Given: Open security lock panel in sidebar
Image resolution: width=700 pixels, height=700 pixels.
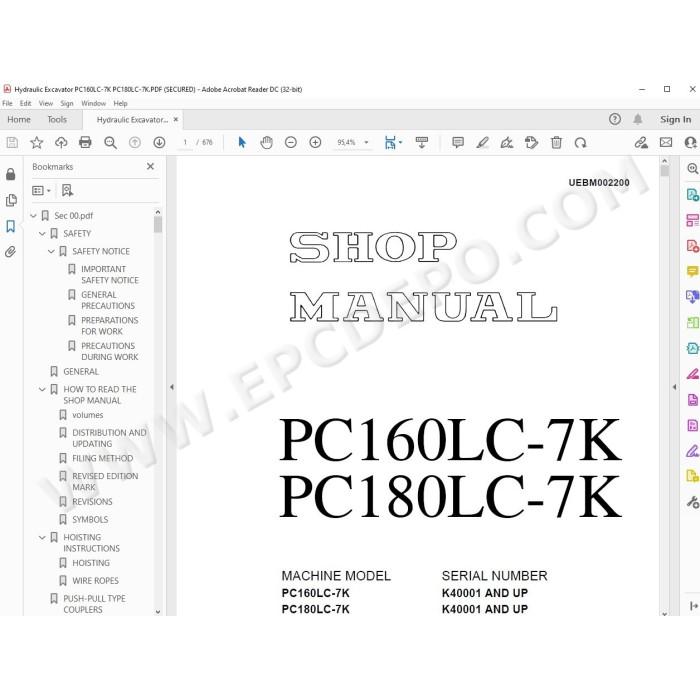Looking at the screenshot, I should (x=11, y=174).
